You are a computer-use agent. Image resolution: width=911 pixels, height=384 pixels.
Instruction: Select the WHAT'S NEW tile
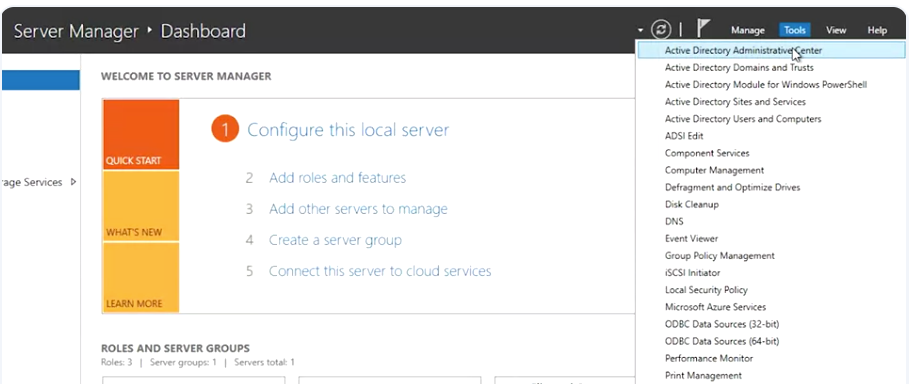[141, 206]
